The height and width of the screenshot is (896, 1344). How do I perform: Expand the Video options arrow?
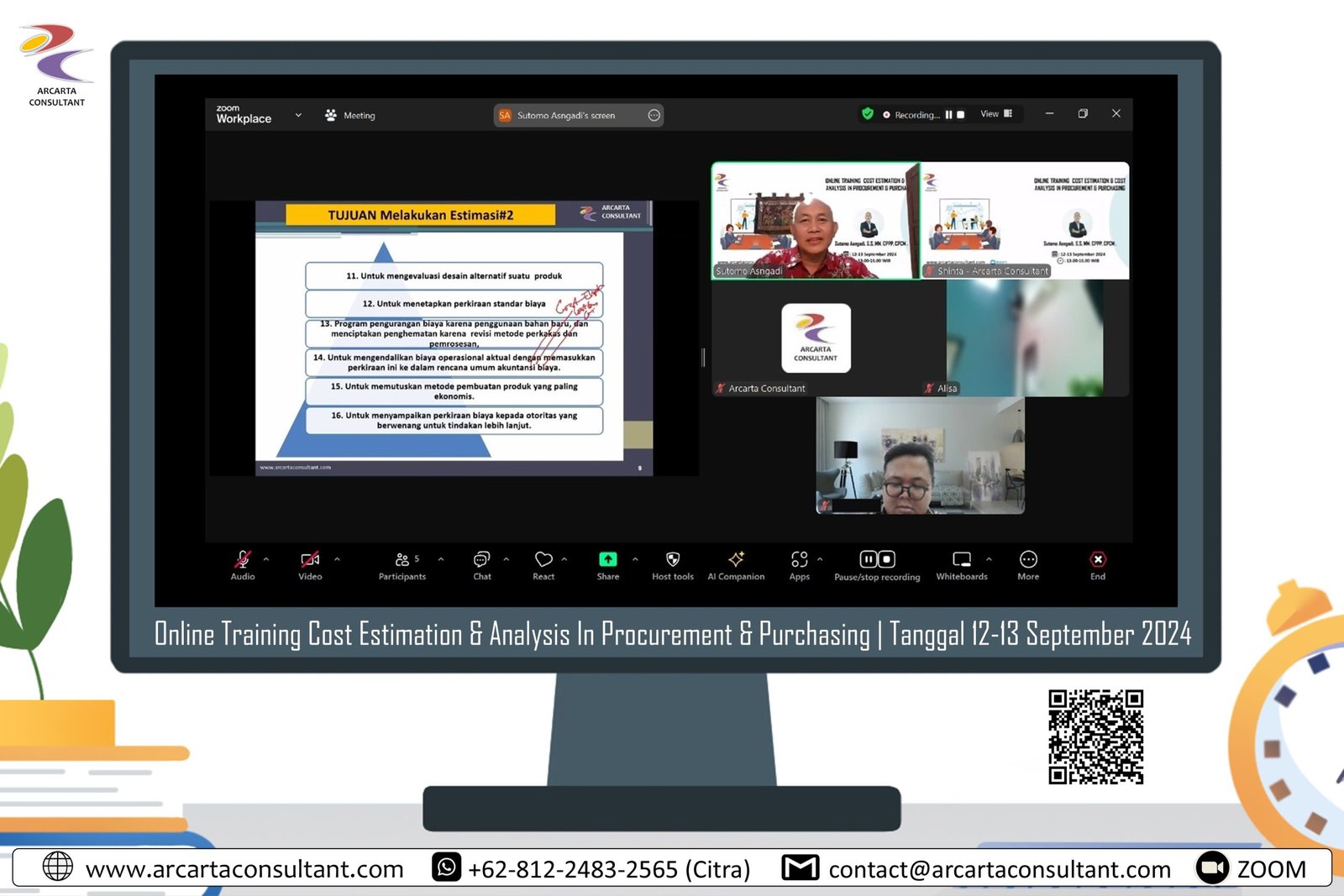click(x=337, y=559)
